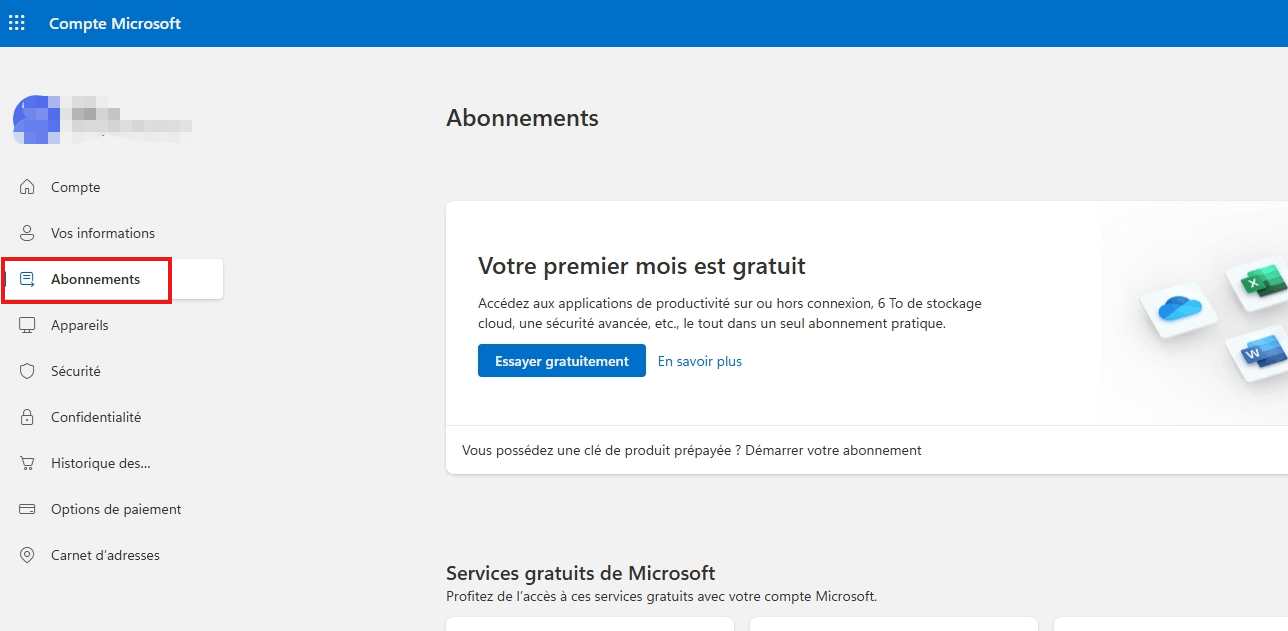Click the Abonnements page heading

(x=522, y=118)
